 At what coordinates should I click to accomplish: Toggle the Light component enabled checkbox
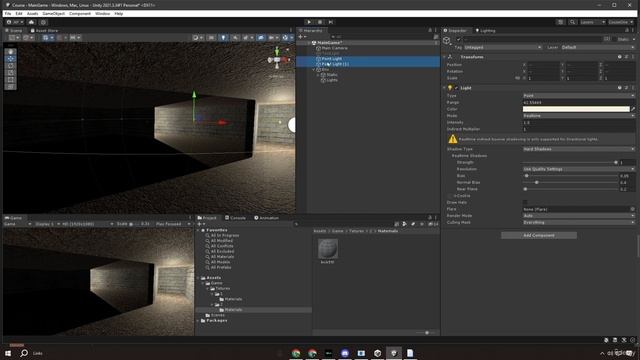pos(456,88)
